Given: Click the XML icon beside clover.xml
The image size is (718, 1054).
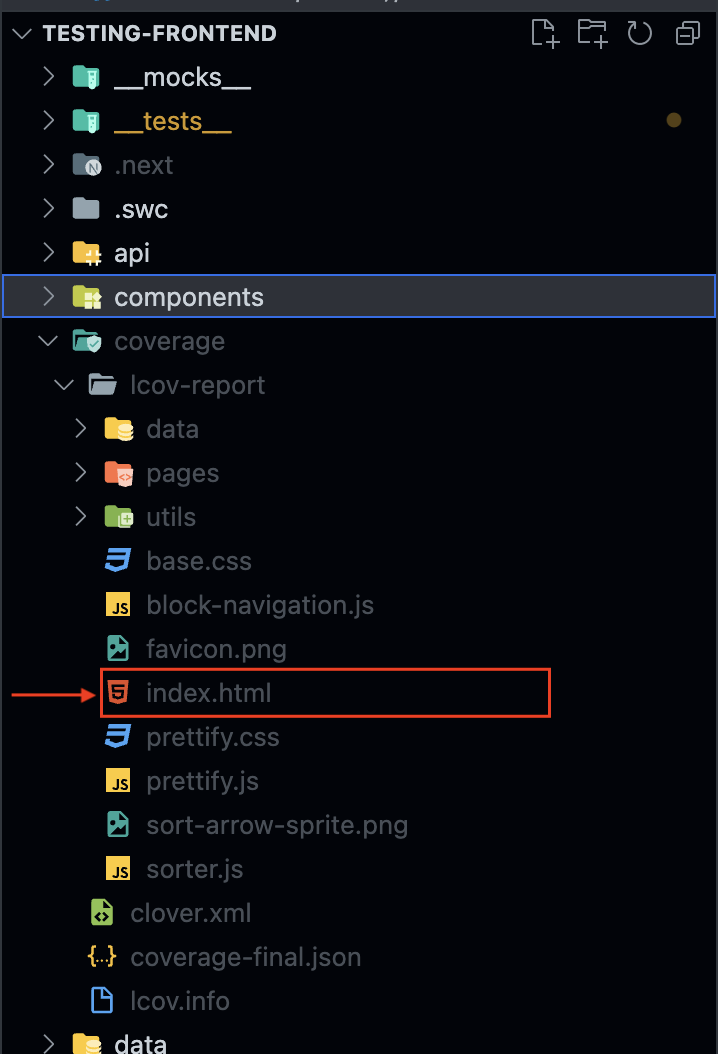Looking at the screenshot, I should [x=101, y=912].
